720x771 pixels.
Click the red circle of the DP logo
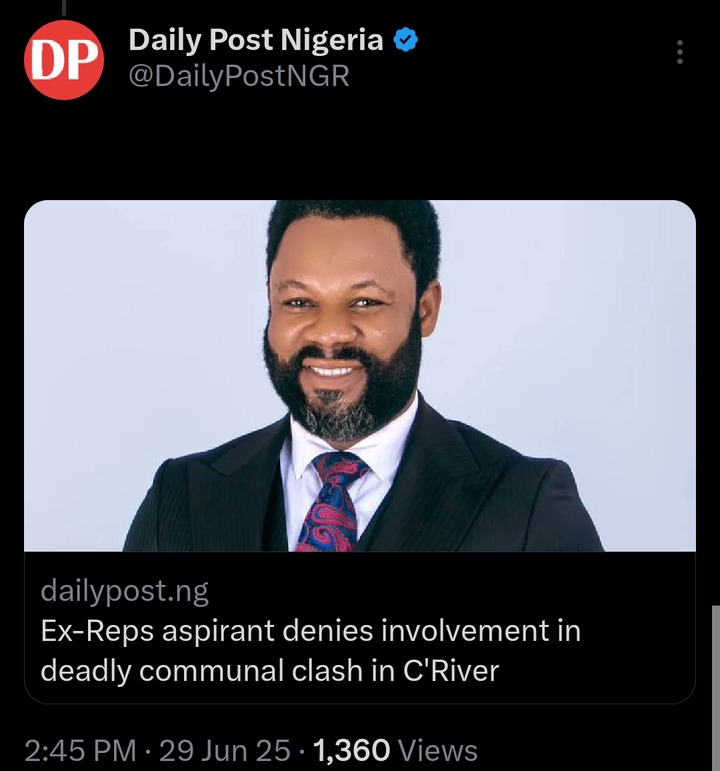pos(38,40)
